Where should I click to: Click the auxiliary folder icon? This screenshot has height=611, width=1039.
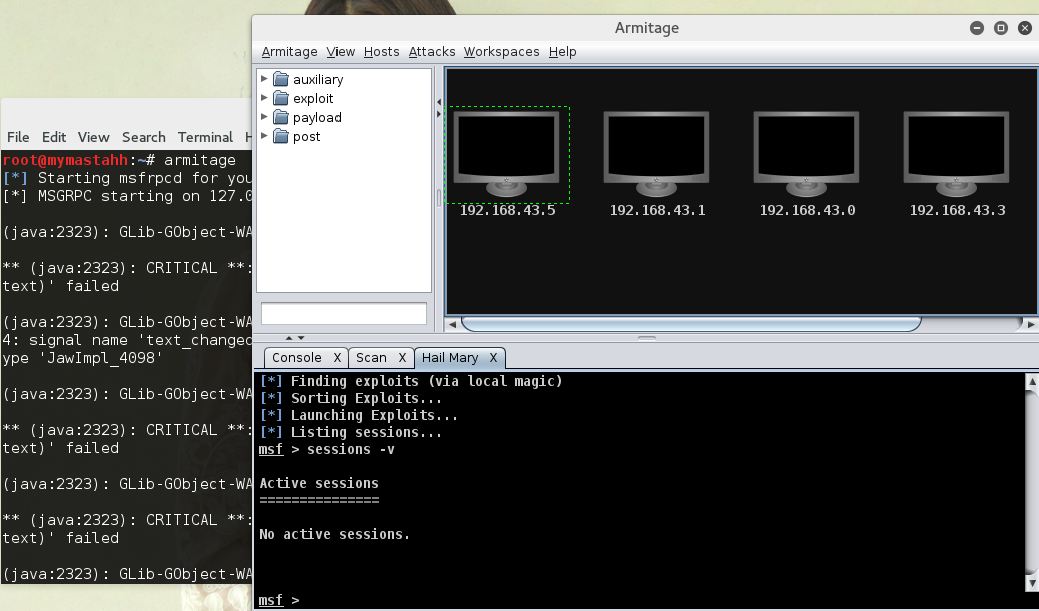[281, 80]
